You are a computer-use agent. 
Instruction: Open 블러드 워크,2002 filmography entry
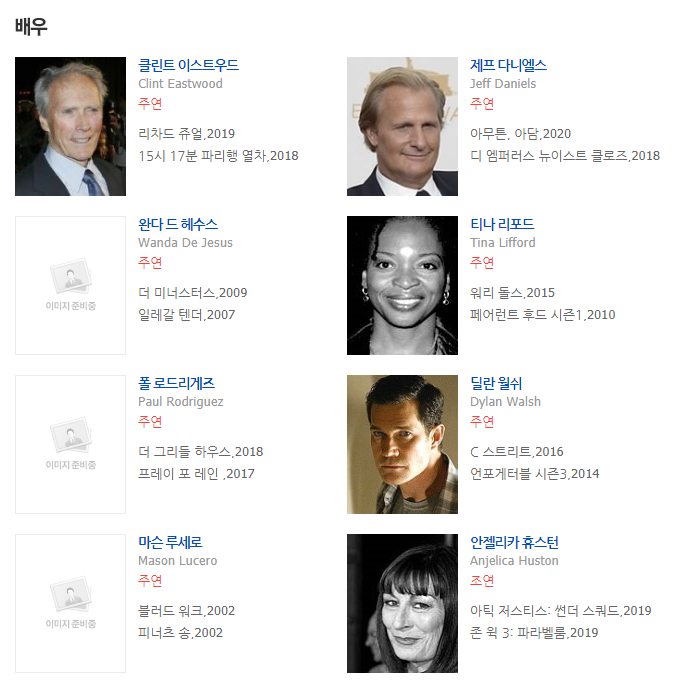coord(187,610)
